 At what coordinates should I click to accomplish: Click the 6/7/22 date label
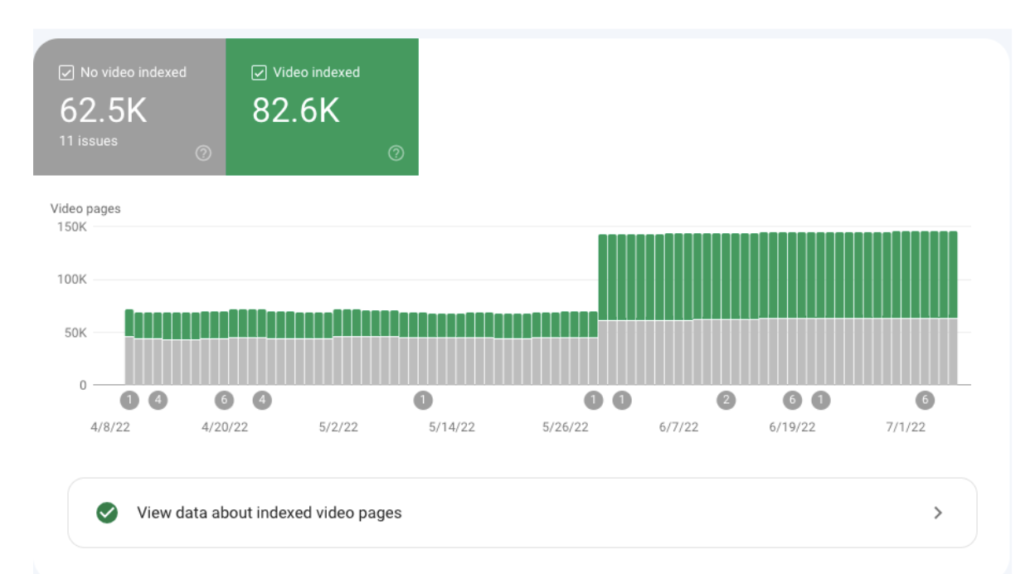pyautogui.click(x=679, y=427)
